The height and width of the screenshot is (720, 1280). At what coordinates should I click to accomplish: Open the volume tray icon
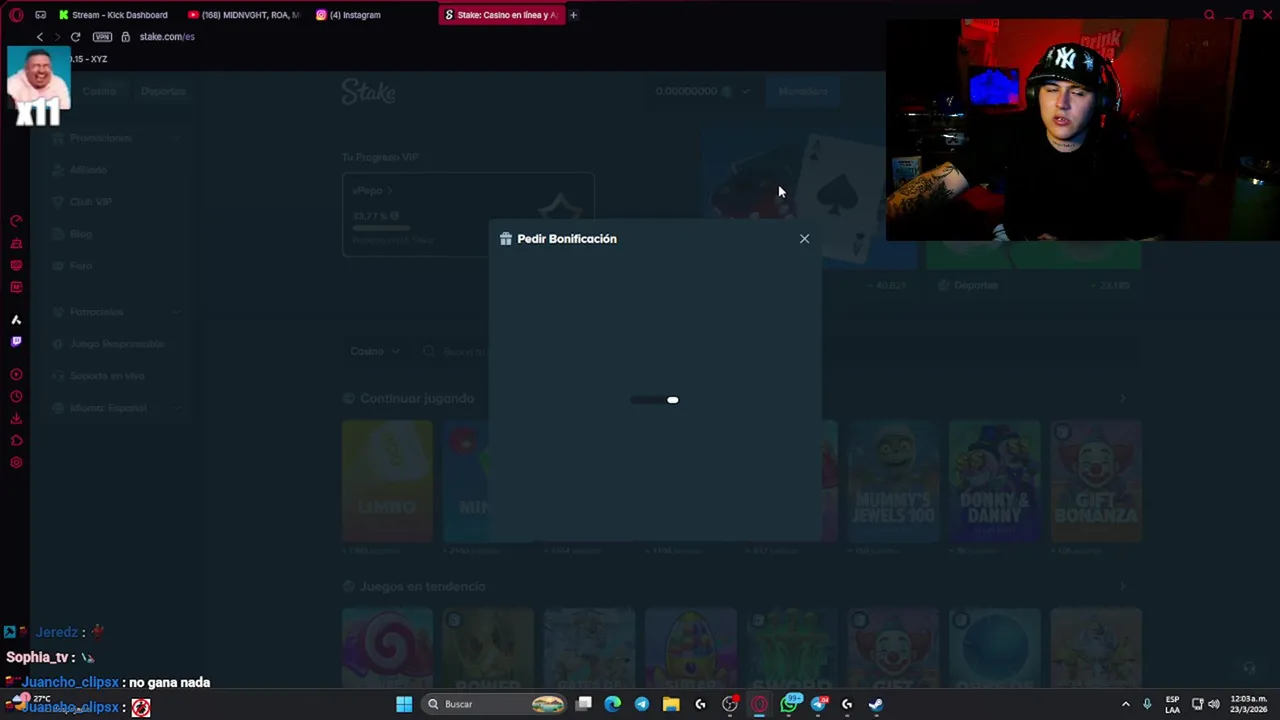(1213, 704)
